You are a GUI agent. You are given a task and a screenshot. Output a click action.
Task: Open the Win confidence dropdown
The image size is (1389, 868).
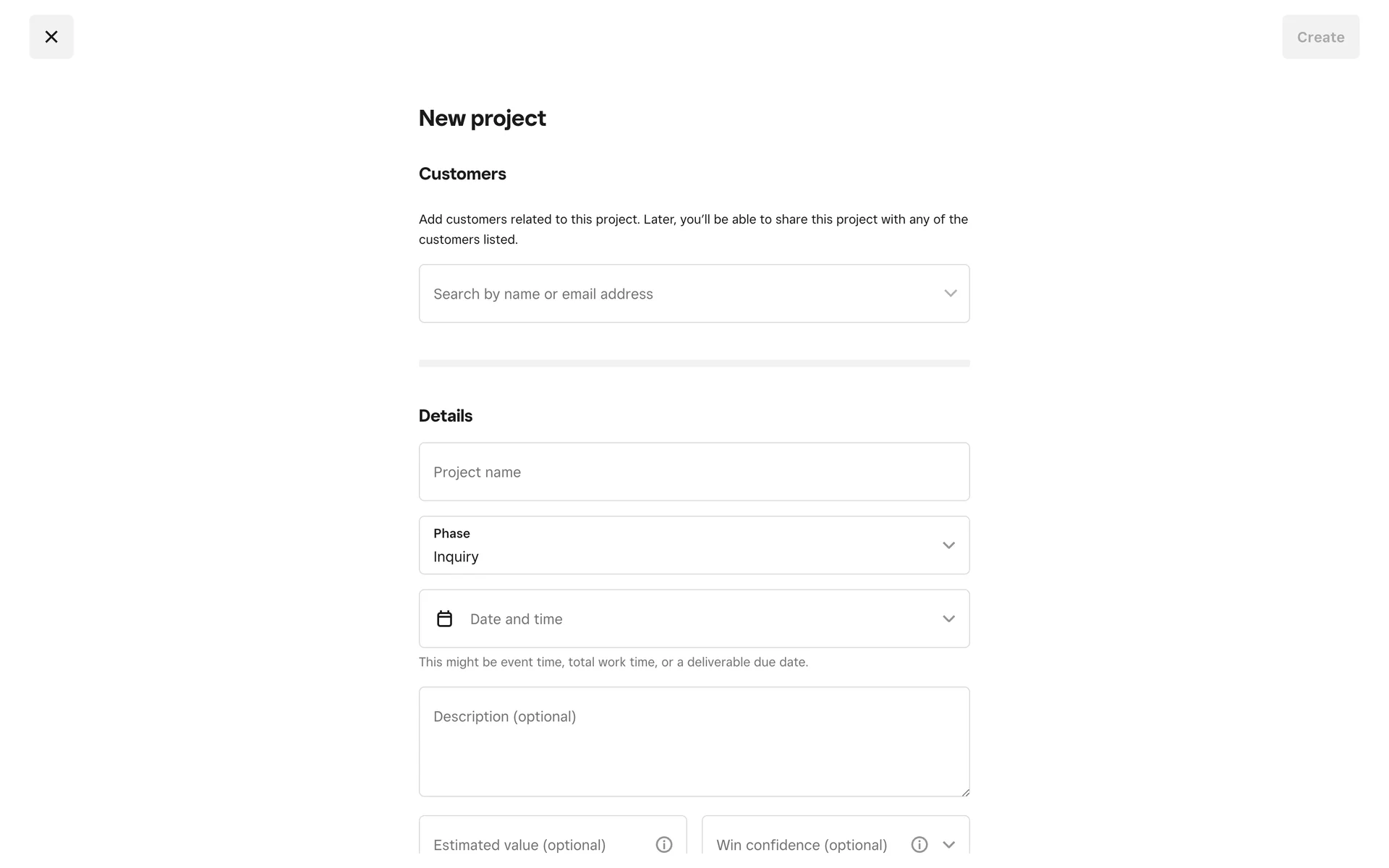(803, 844)
